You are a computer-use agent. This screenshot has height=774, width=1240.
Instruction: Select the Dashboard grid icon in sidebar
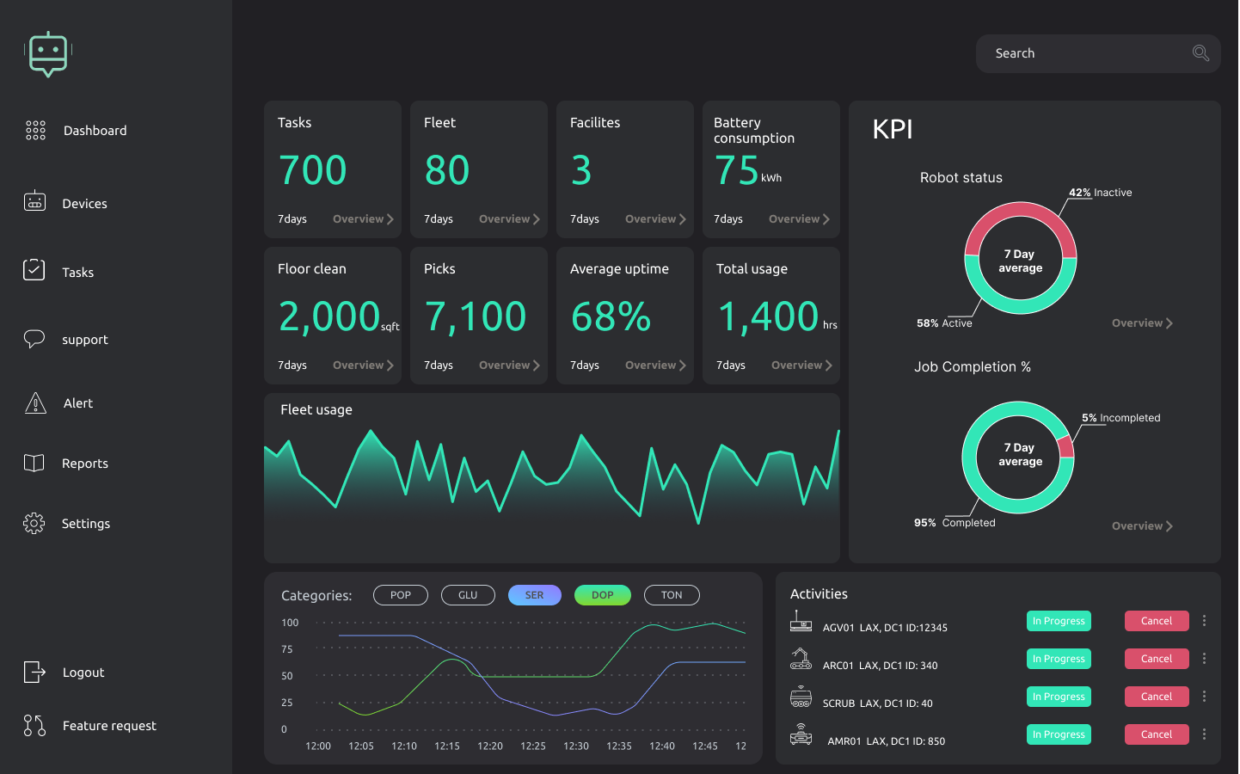(35, 130)
